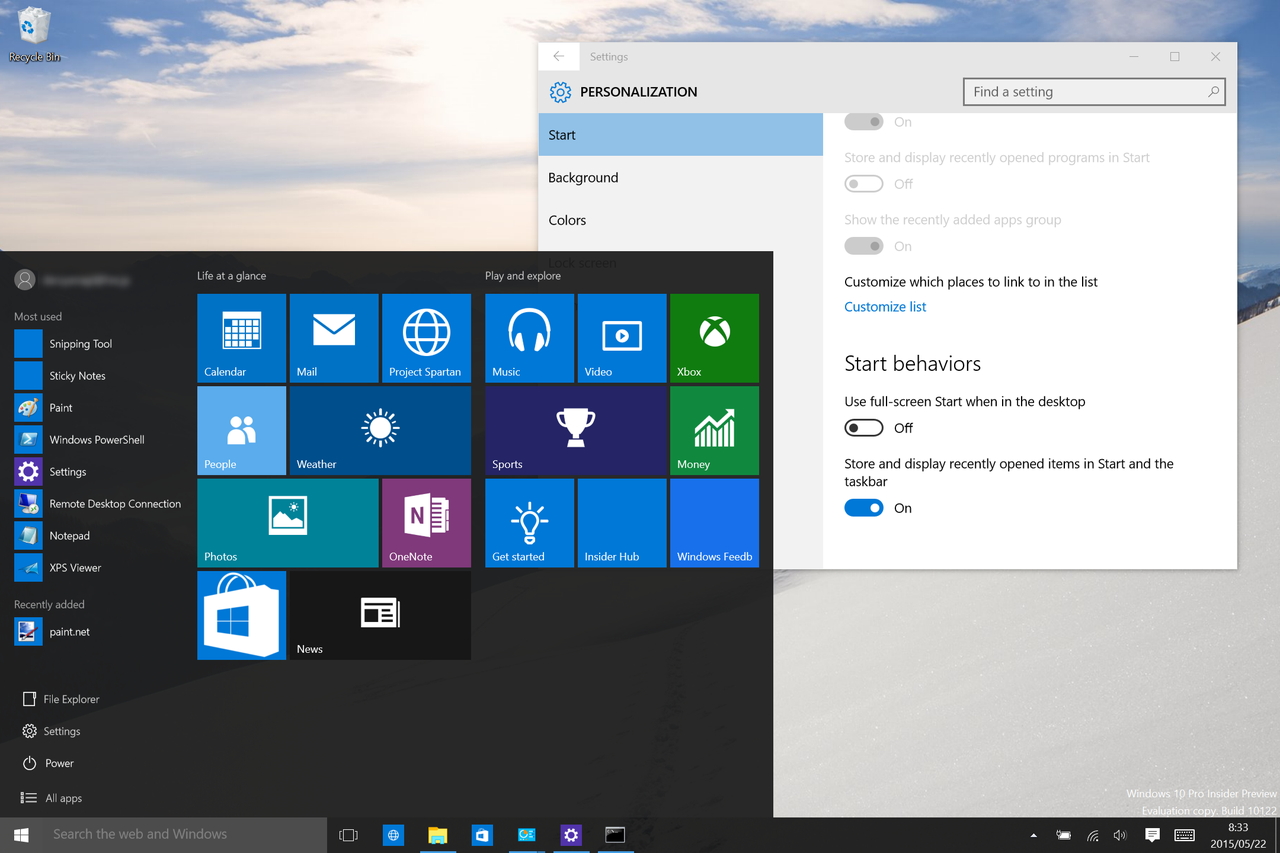Click the battery icon in system tray
Screen dimensions: 1280x853
[x=1063, y=835]
